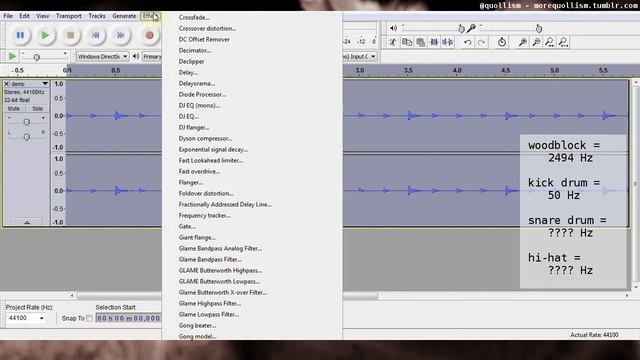Stop playback with the Stop button

71,36
